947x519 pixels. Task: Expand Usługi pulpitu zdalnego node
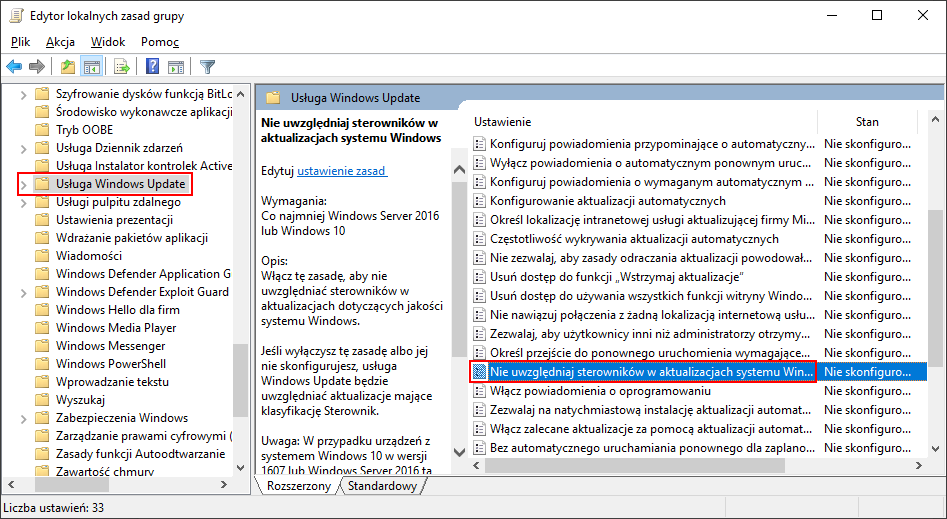pos(24,202)
